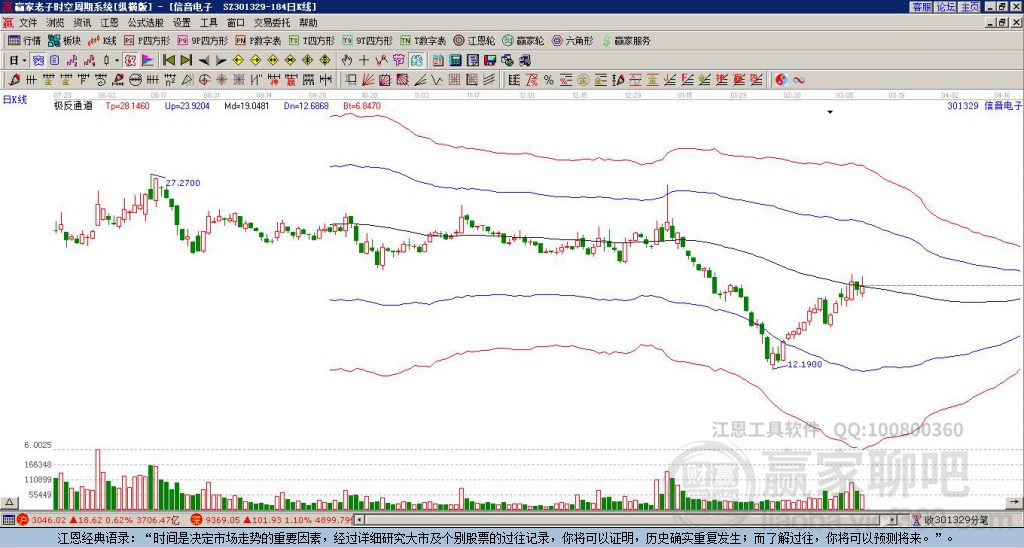1024x548 pixels.
Task: Click the jump-to-last bar icon
Action: tap(186, 61)
